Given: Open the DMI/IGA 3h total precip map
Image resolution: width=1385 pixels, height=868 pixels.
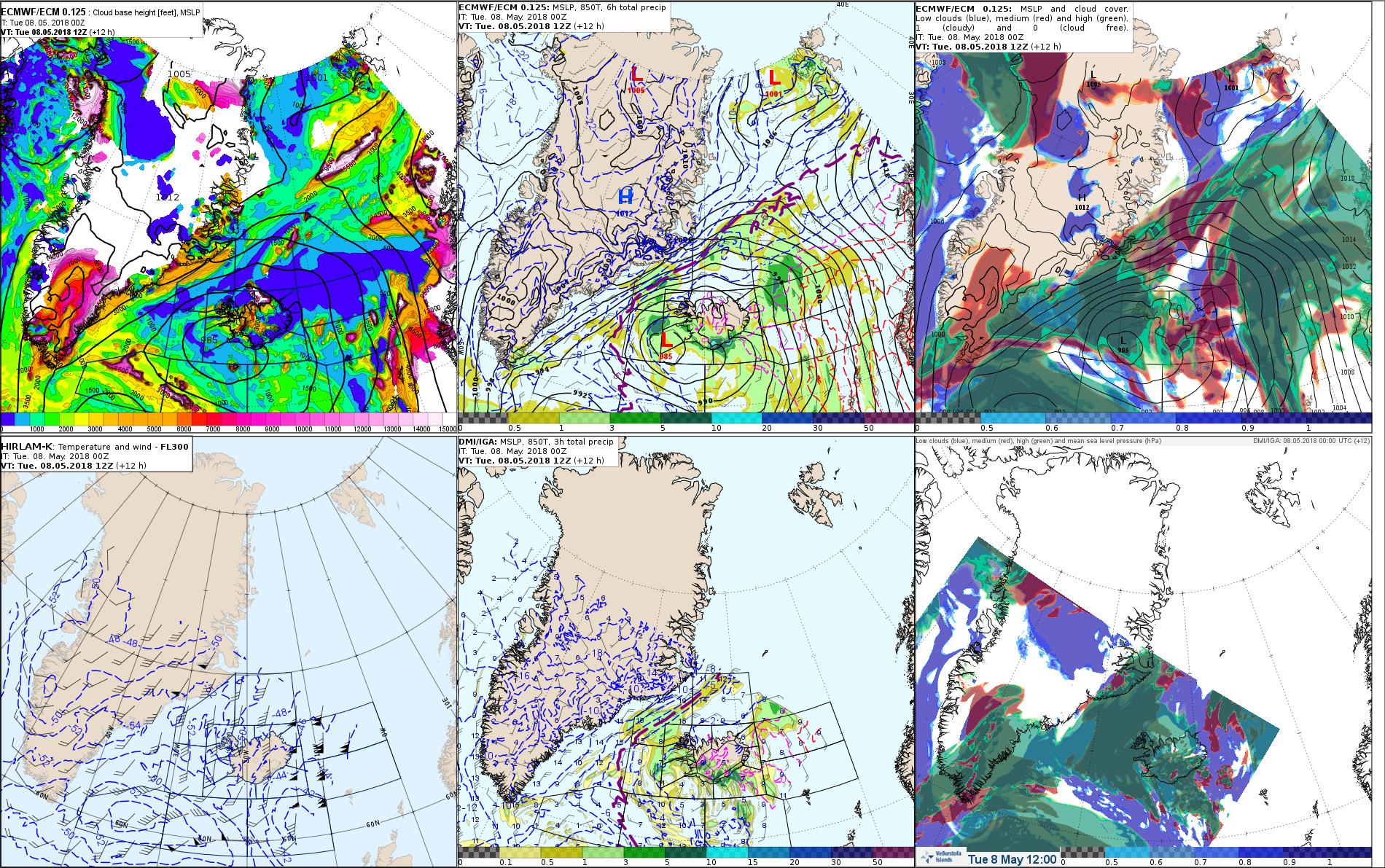Looking at the screenshot, I should [685, 652].
